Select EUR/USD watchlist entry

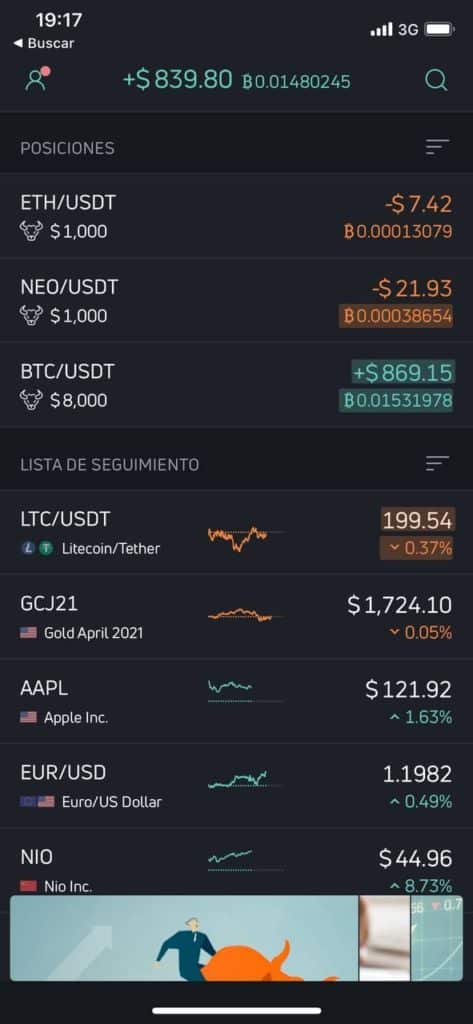click(236, 786)
